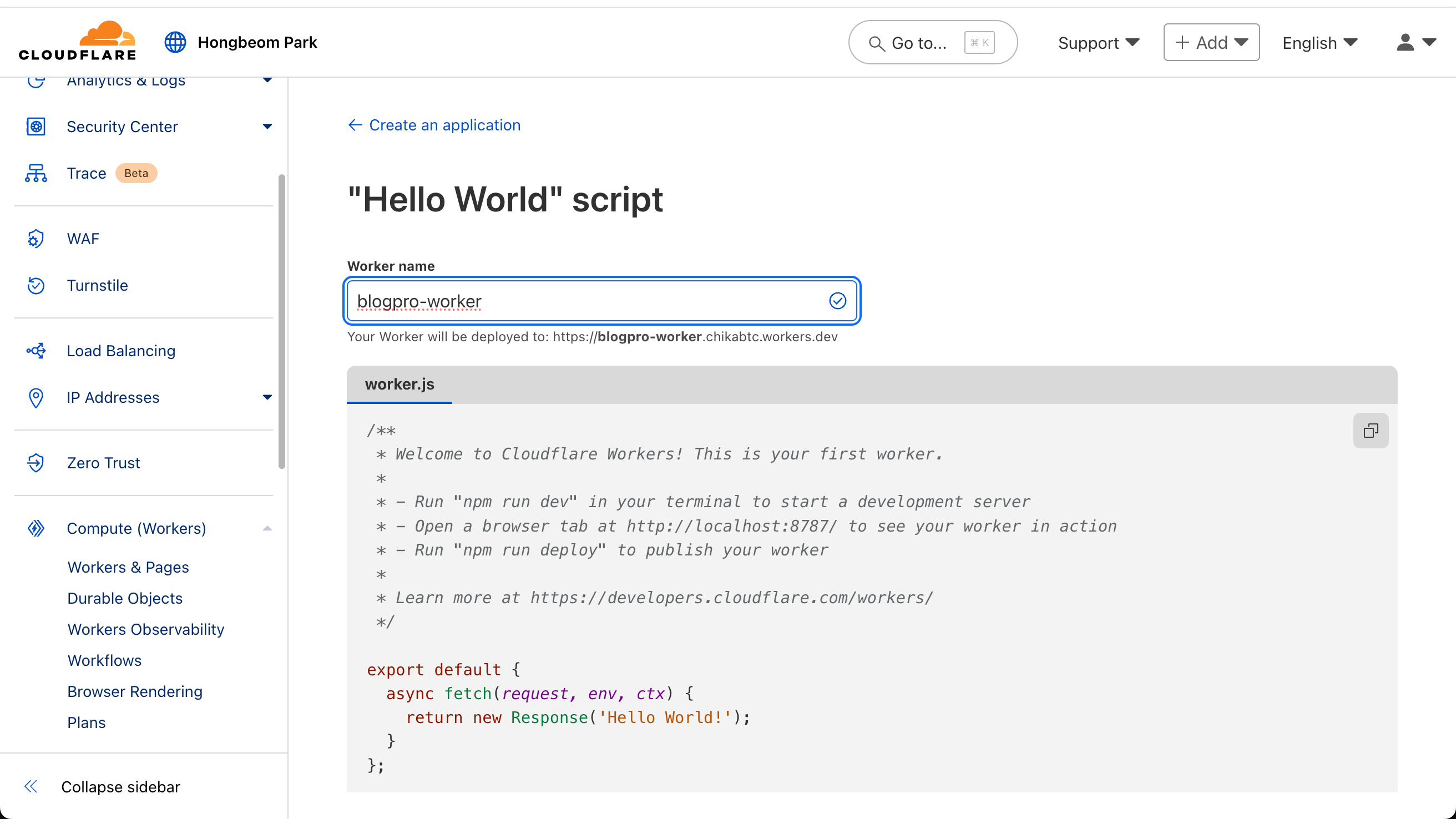Click the globe account icon

pos(175,42)
